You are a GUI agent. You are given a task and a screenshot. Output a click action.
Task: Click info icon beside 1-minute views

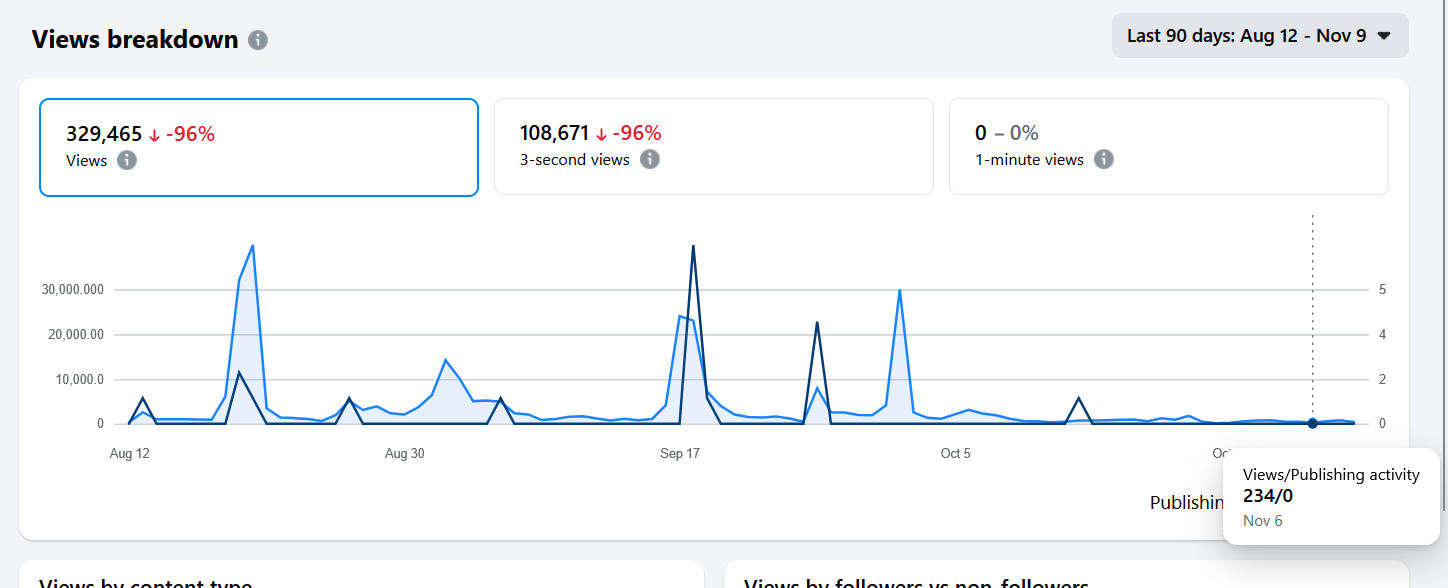pos(1104,159)
